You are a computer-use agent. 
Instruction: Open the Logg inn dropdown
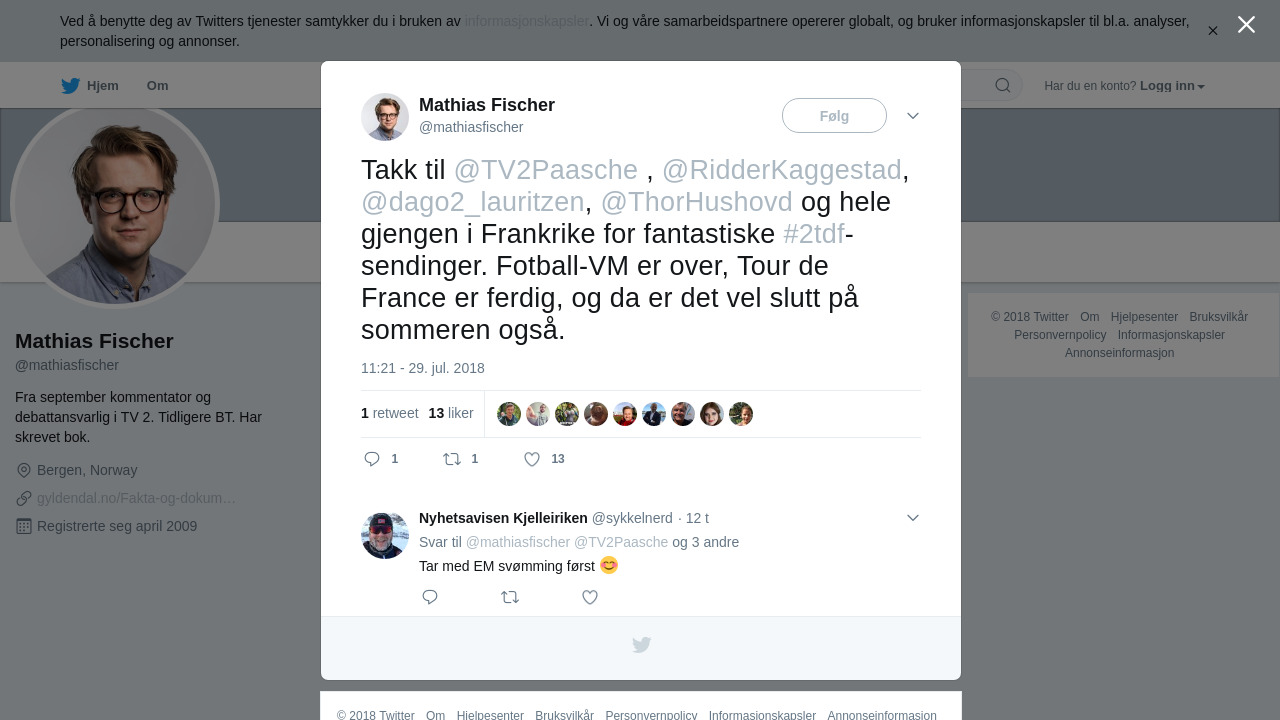coord(1172,86)
